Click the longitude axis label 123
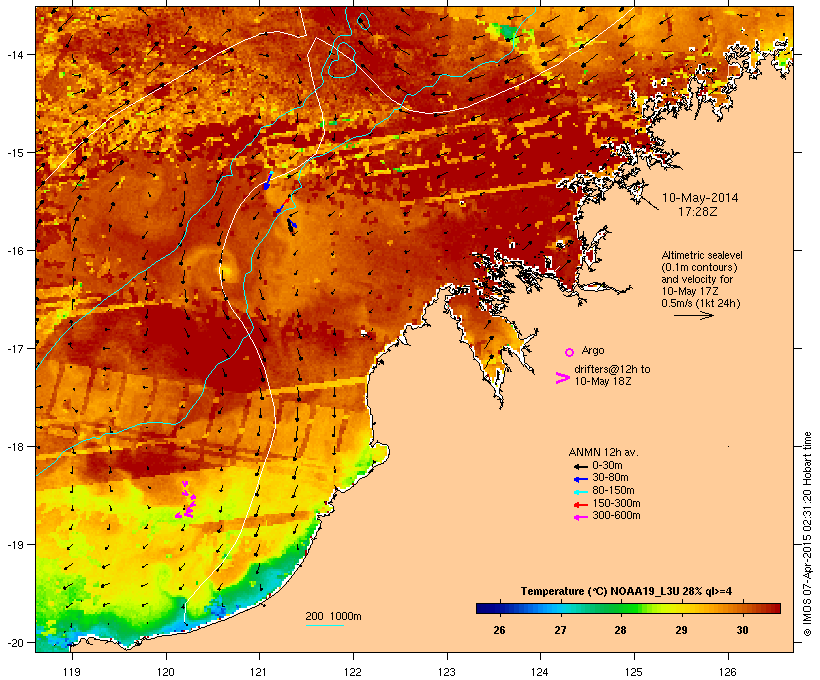 pyautogui.click(x=447, y=672)
